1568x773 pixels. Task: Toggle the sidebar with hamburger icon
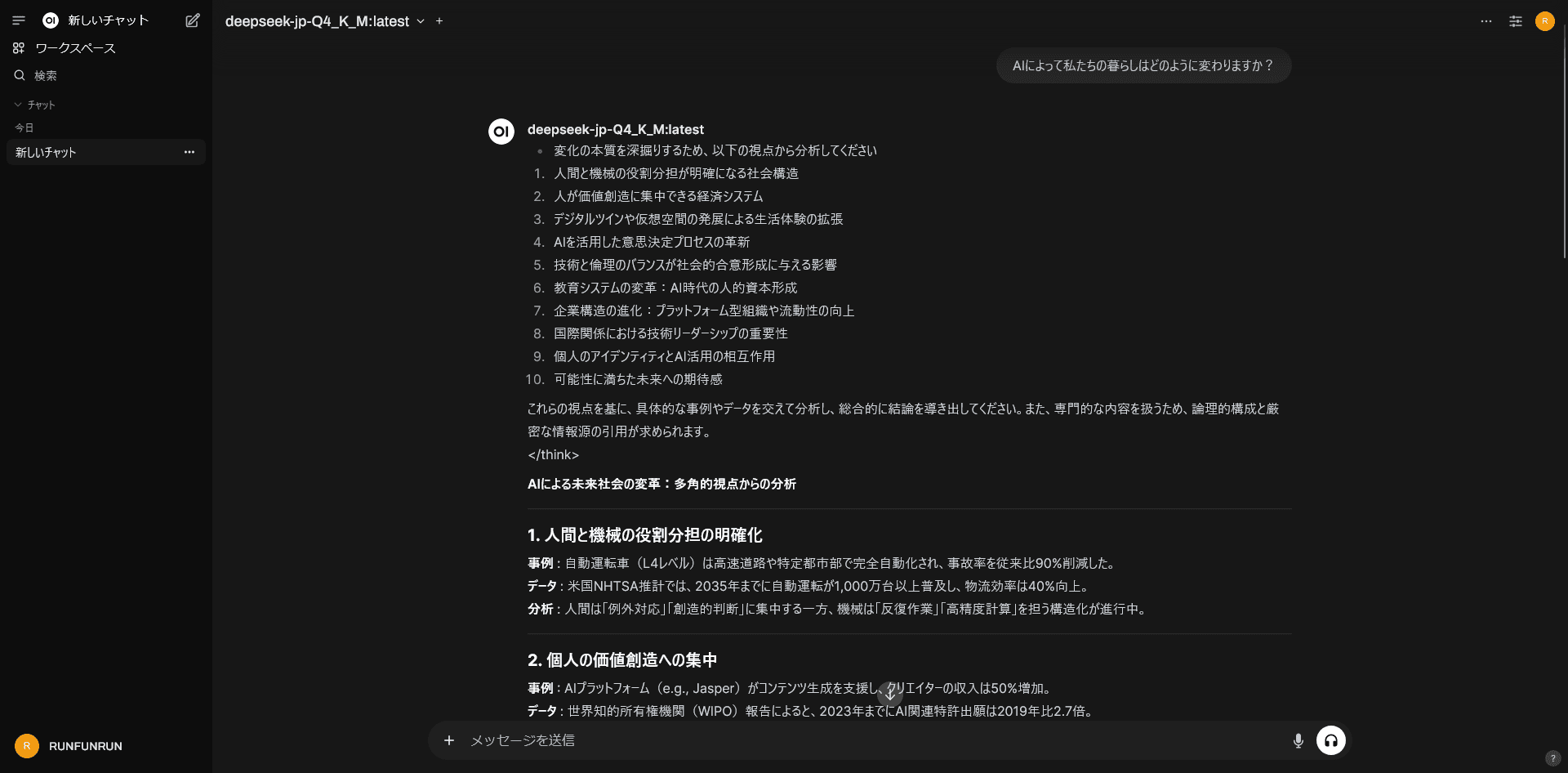coord(19,20)
